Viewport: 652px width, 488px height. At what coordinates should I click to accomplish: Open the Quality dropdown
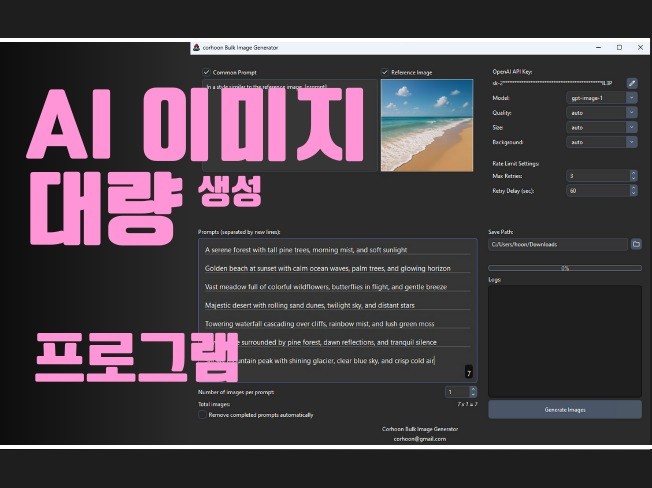pyautogui.click(x=602, y=113)
